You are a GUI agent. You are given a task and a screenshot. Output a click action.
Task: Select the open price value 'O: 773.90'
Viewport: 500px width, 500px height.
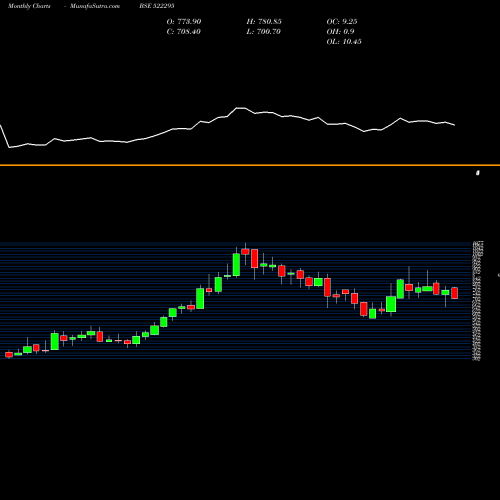(184, 21)
